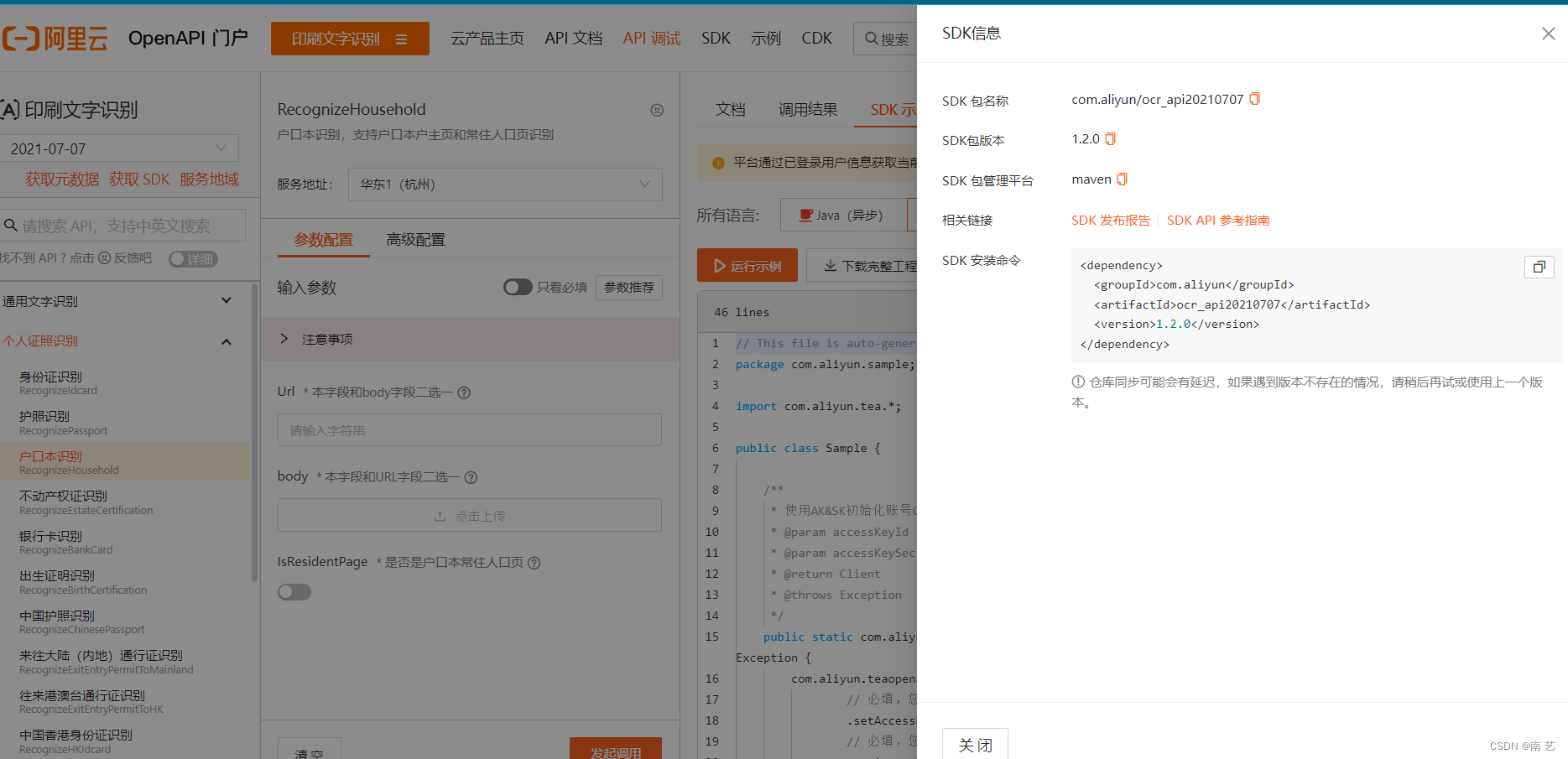Switch to the 高级配置 tab

[415, 240]
